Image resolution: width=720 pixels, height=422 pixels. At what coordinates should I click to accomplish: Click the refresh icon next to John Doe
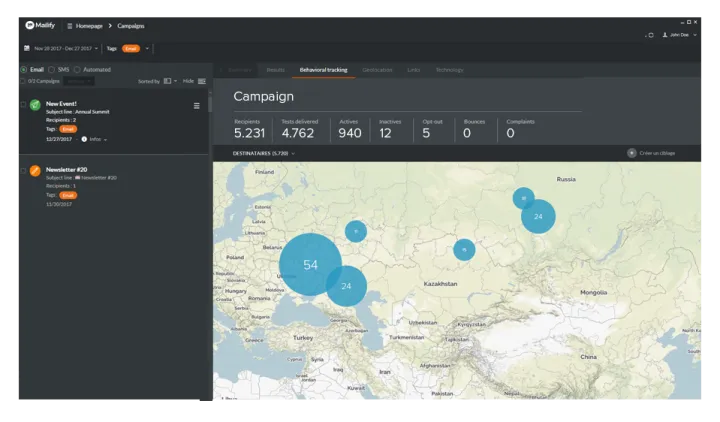tap(651, 35)
